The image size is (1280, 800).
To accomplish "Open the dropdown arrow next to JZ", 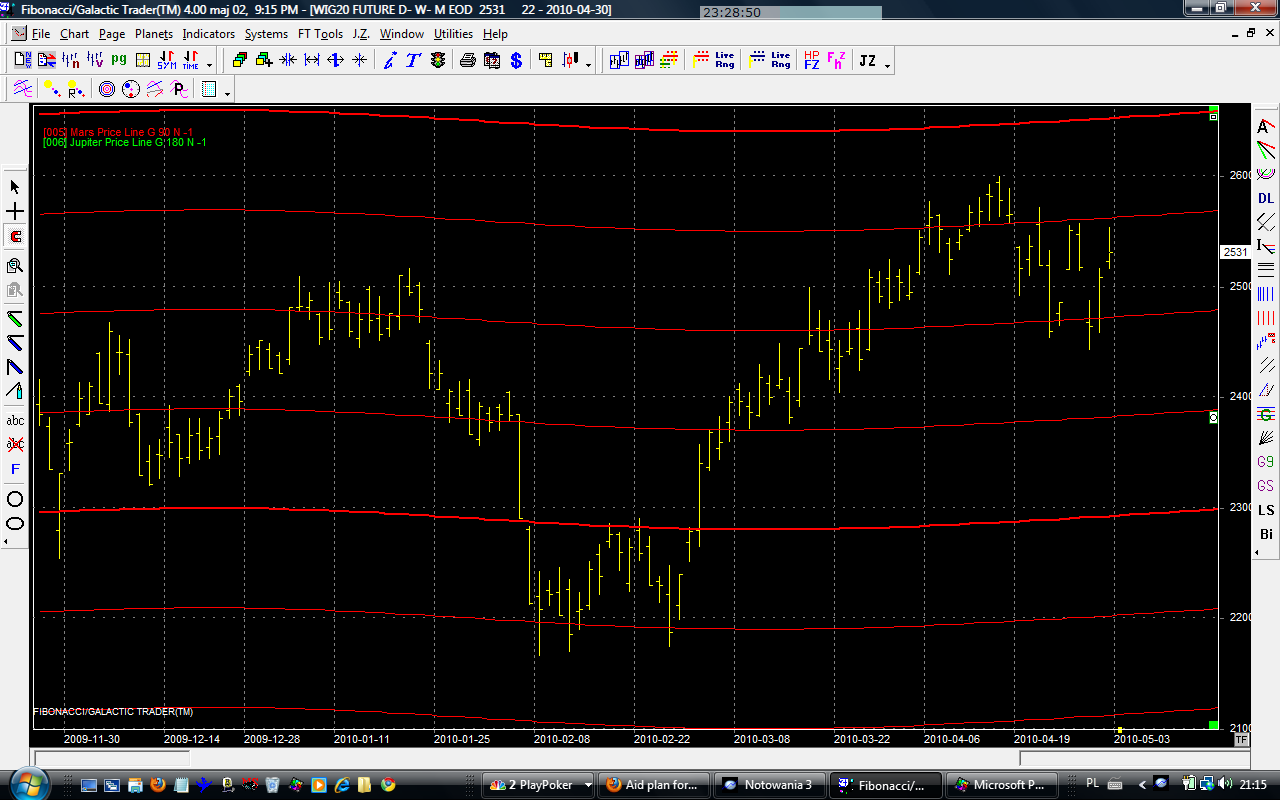I will [x=887, y=64].
